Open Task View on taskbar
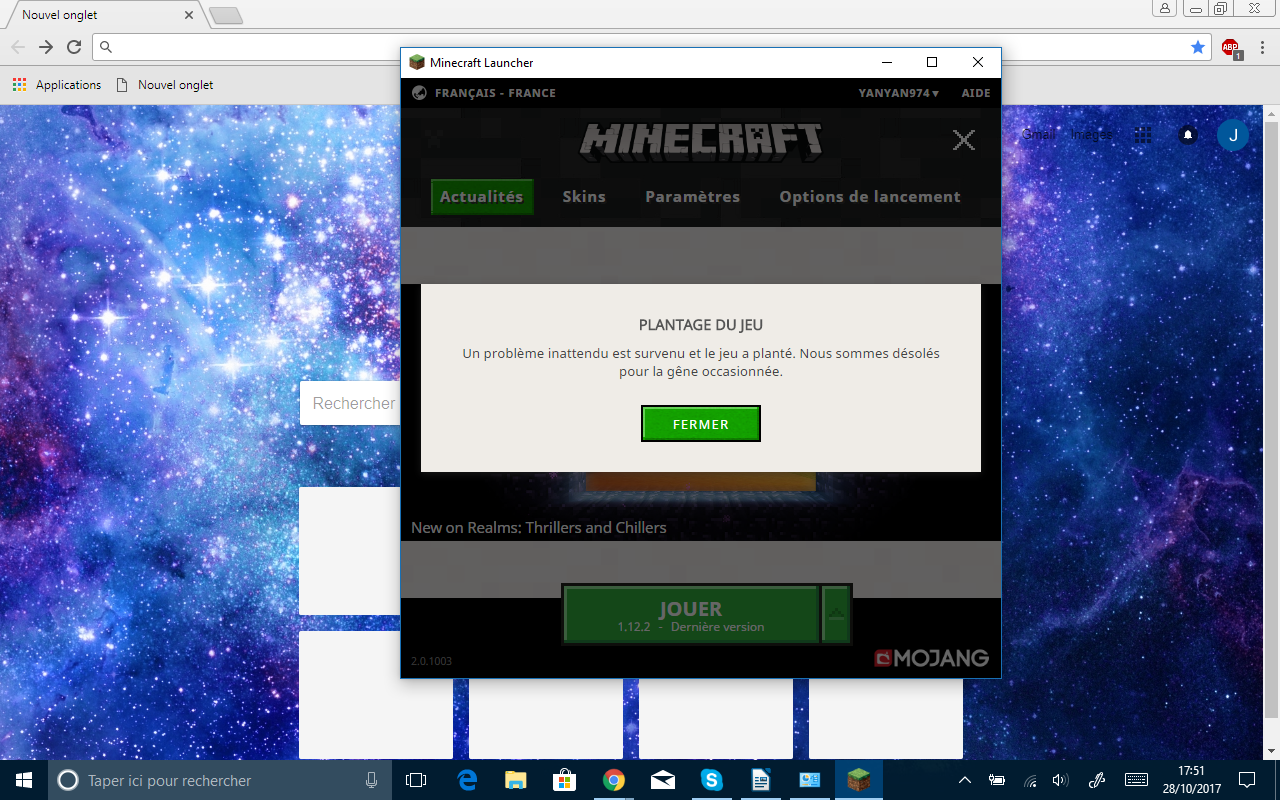The image size is (1280, 800). tap(416, 780)
